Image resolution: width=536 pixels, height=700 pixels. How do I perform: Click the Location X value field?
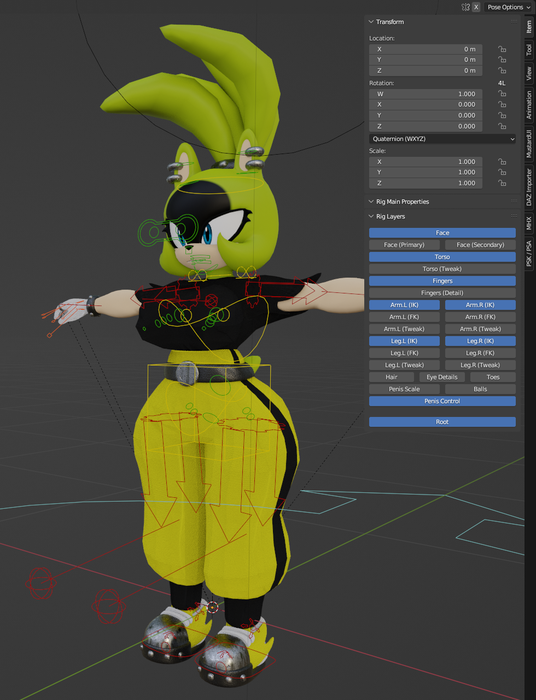pyautogui.click(x=425, y=49)
